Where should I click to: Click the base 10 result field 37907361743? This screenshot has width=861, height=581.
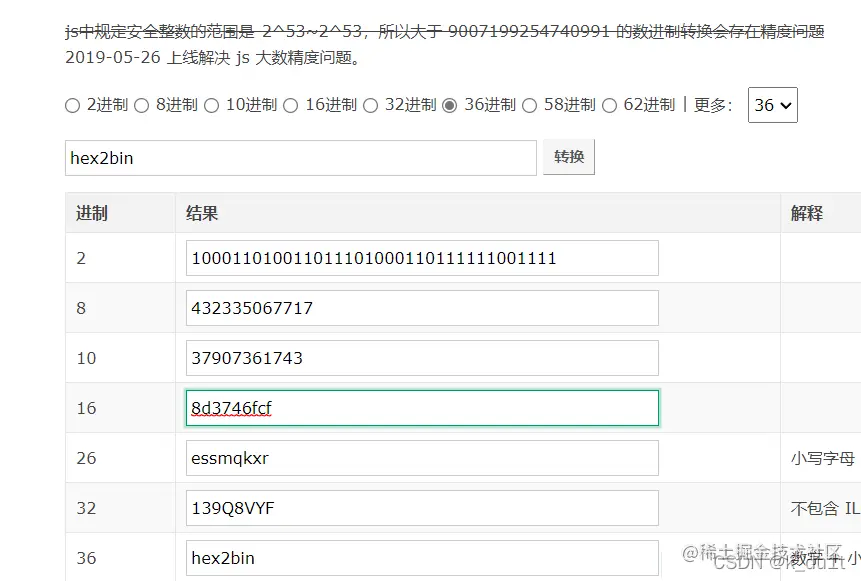pos(422,358)
